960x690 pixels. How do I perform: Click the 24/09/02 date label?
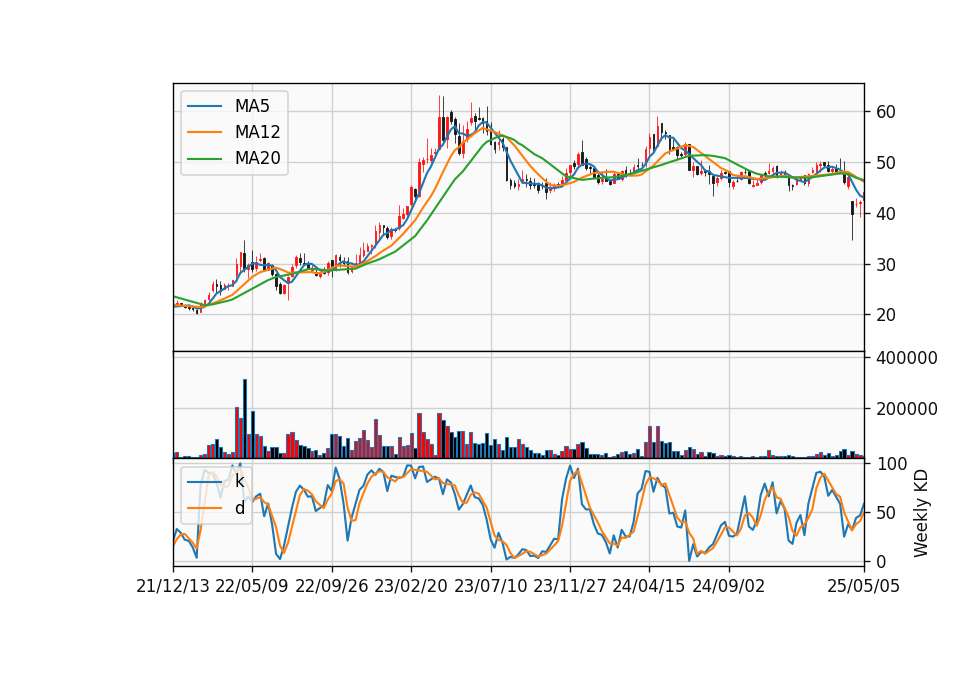point(729,587)
